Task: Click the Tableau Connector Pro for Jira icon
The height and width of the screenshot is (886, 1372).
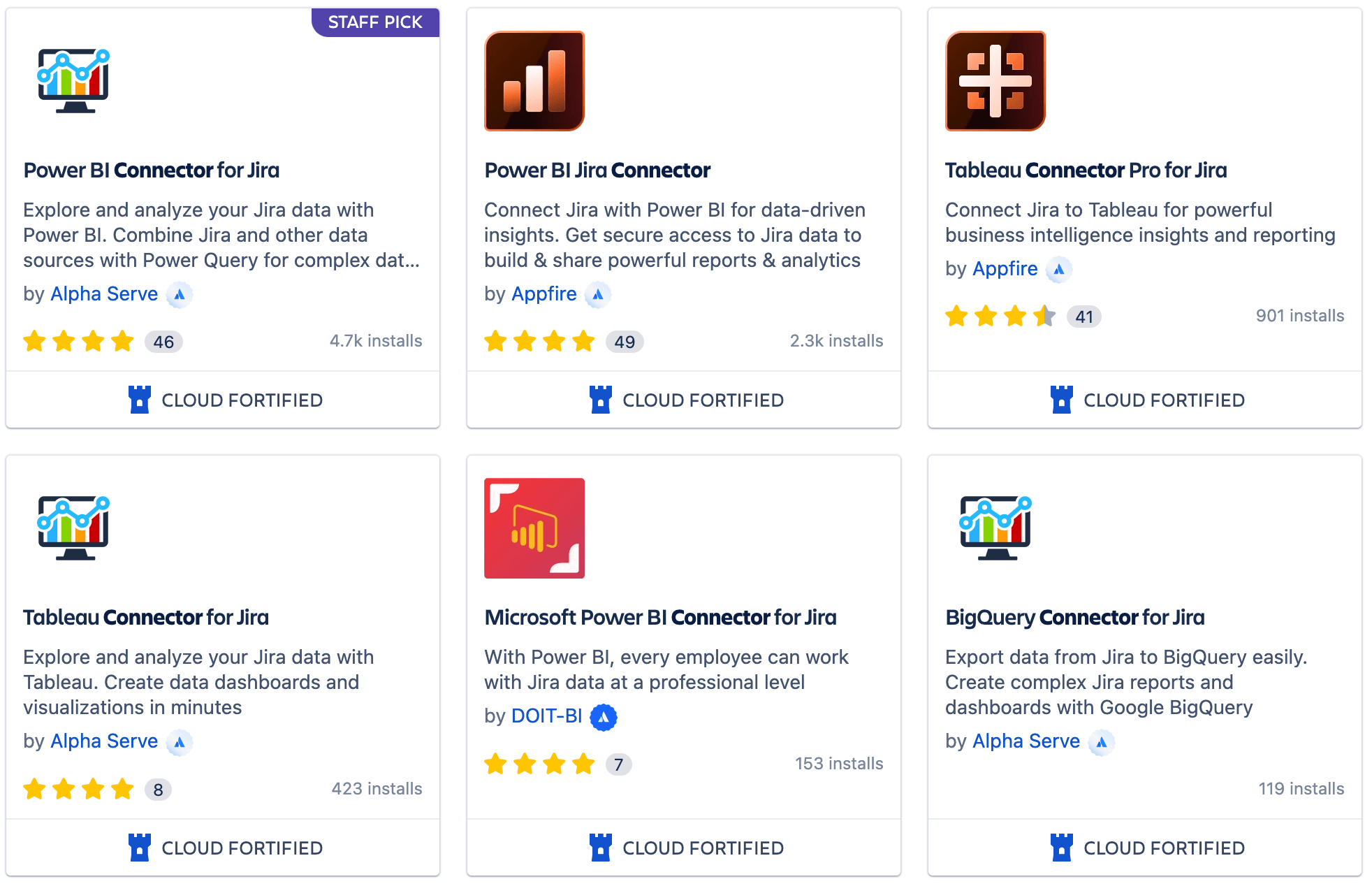Action: 995,81
